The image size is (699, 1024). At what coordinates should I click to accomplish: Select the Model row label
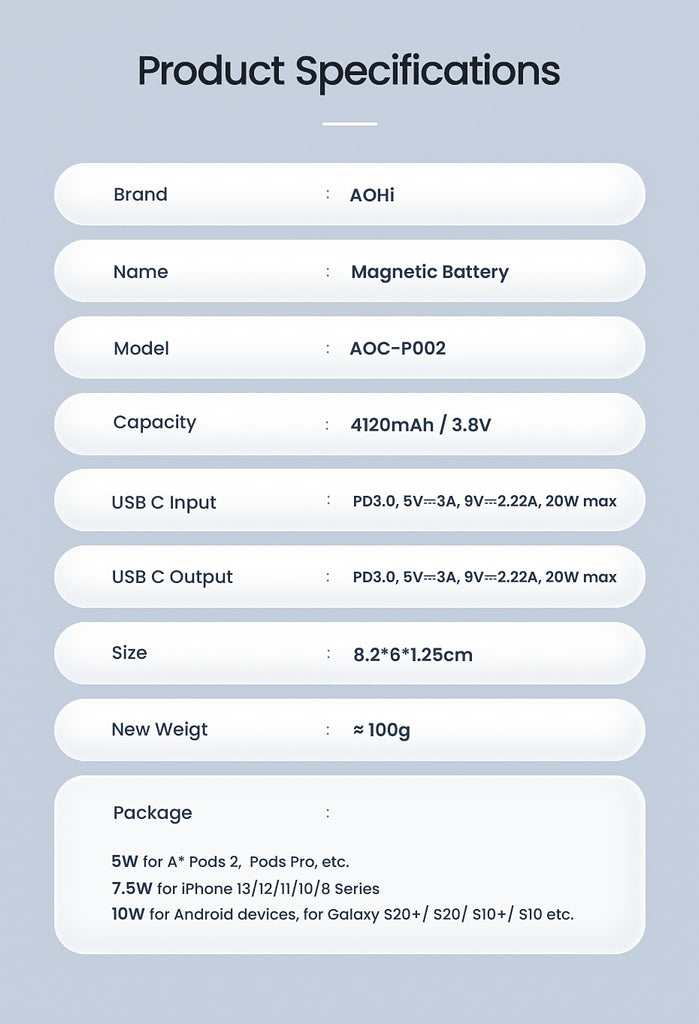pyautogui.click(x=141, y=348)
